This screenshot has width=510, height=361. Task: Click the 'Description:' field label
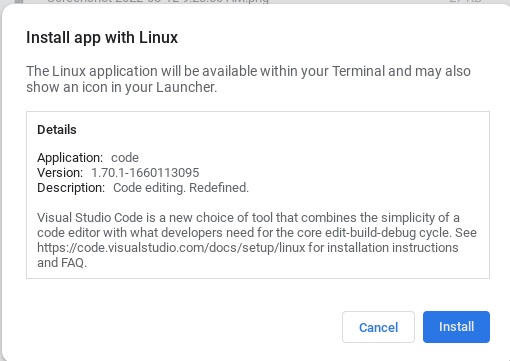click(71, 188)
